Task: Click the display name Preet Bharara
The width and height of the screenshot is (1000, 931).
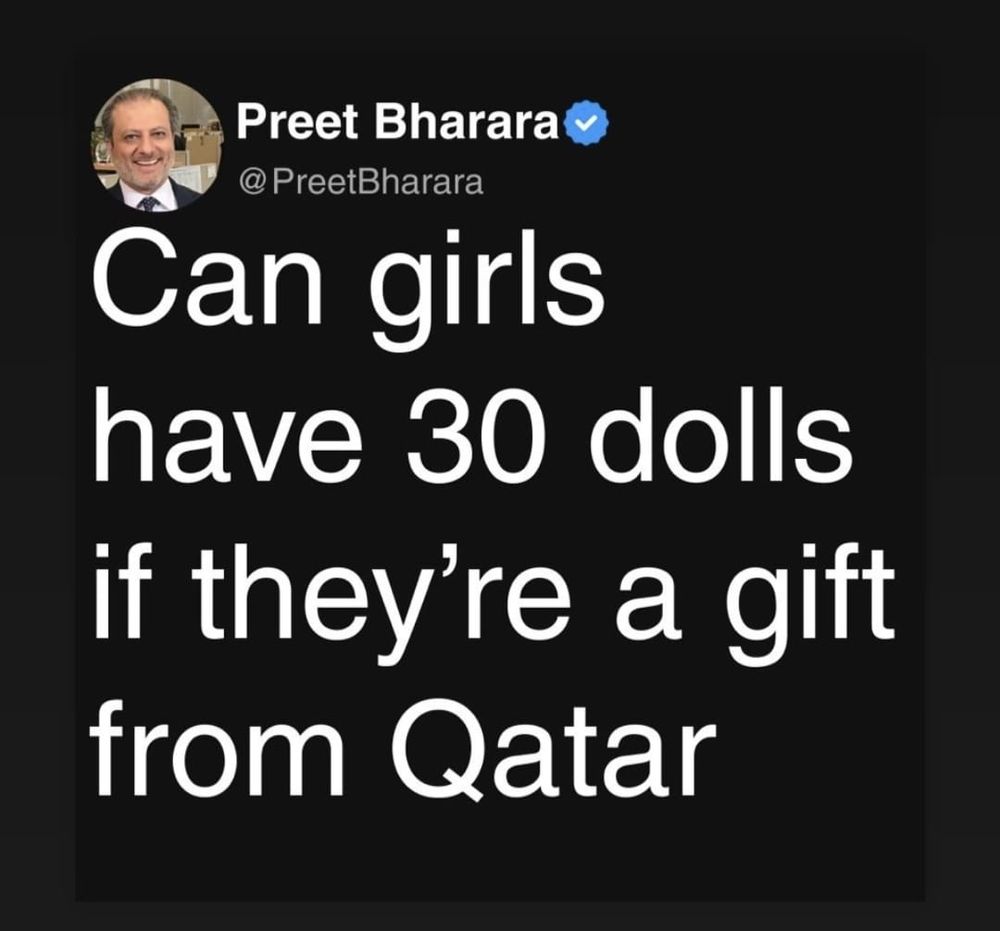Action: click(397, 121)
